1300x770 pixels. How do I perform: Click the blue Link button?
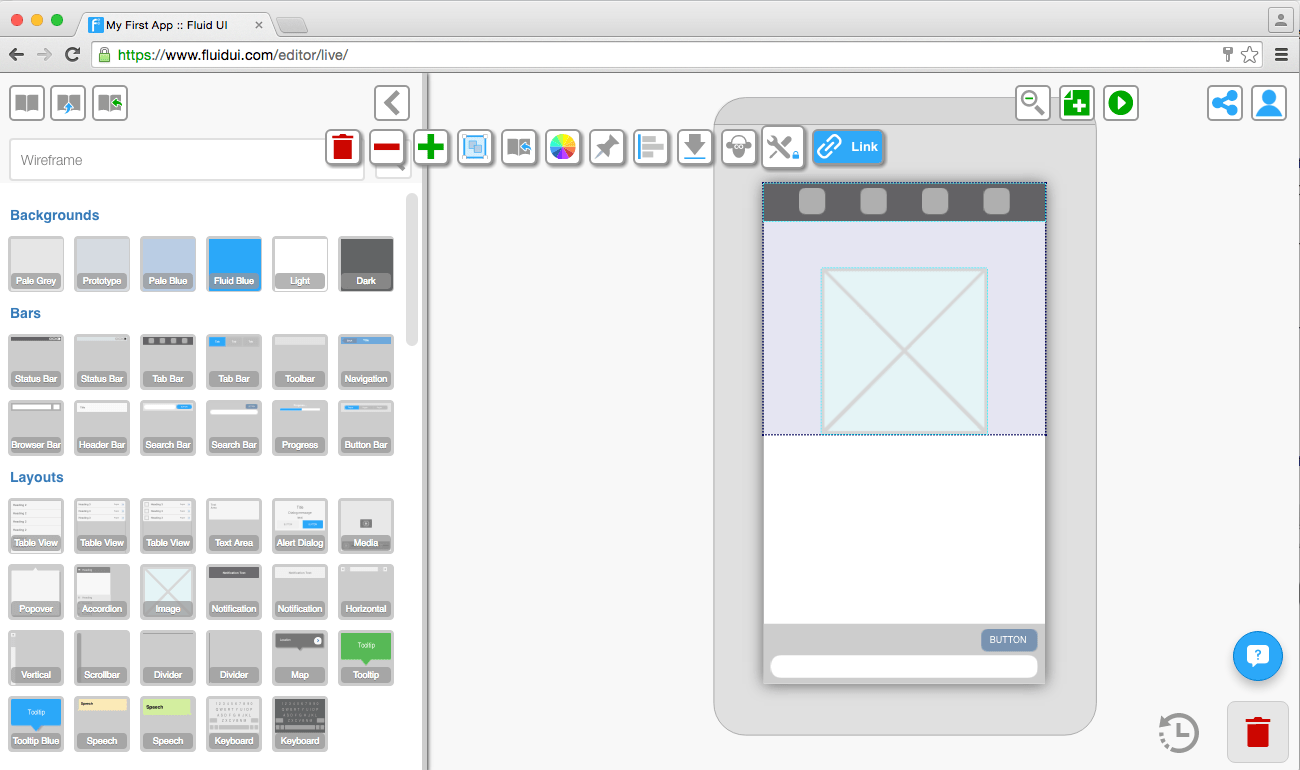[848, 147]
